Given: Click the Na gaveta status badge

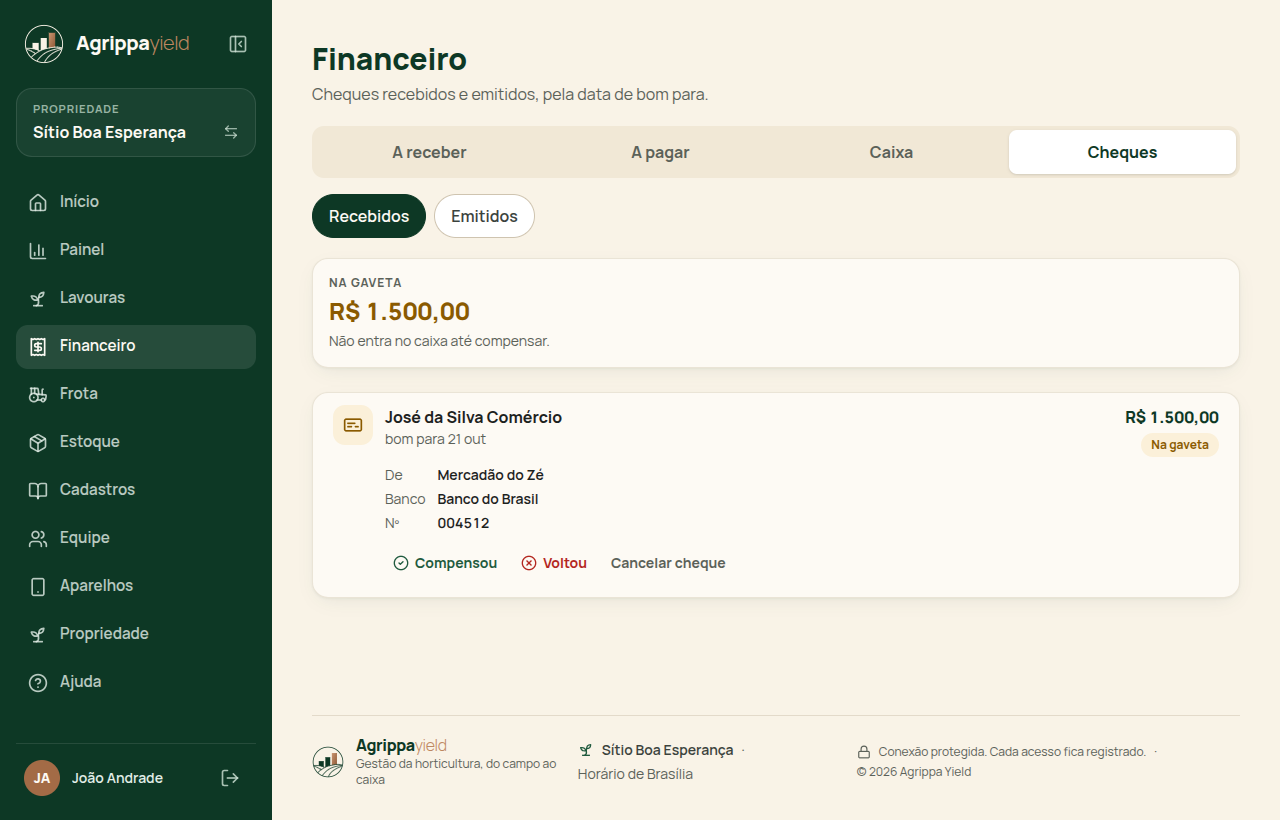Looking at the screenshot, I should click(1180, 445).
